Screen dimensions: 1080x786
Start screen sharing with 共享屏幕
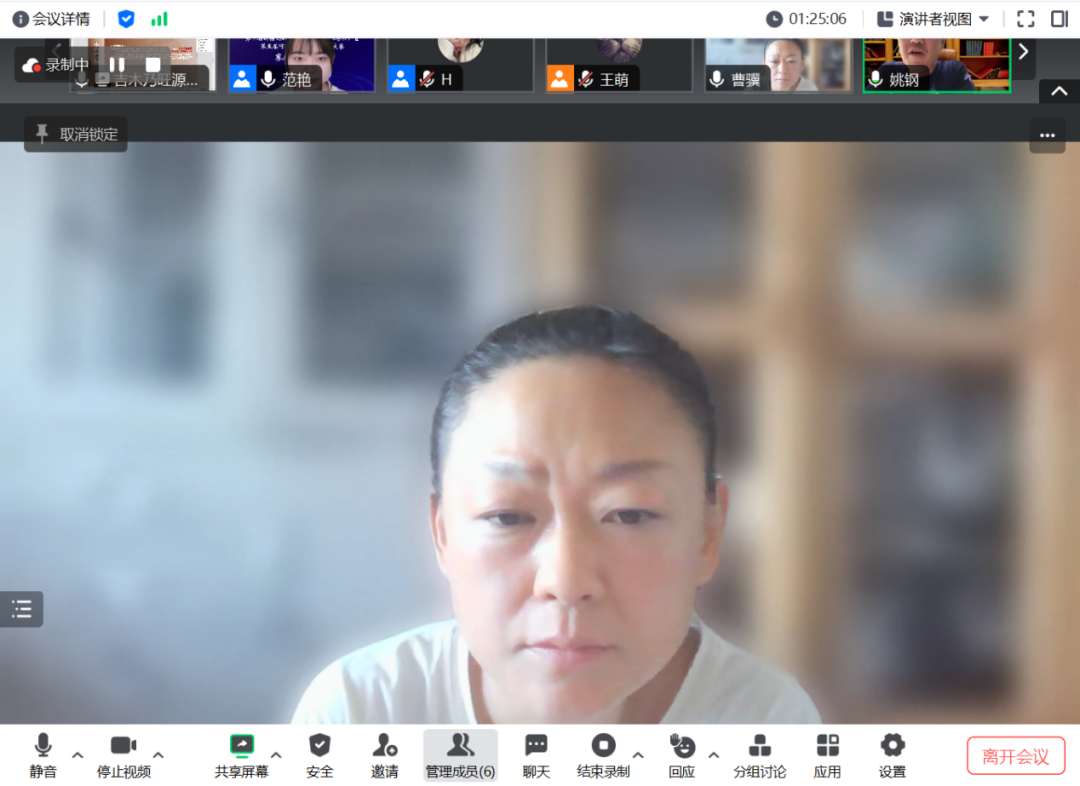point(241,755)
